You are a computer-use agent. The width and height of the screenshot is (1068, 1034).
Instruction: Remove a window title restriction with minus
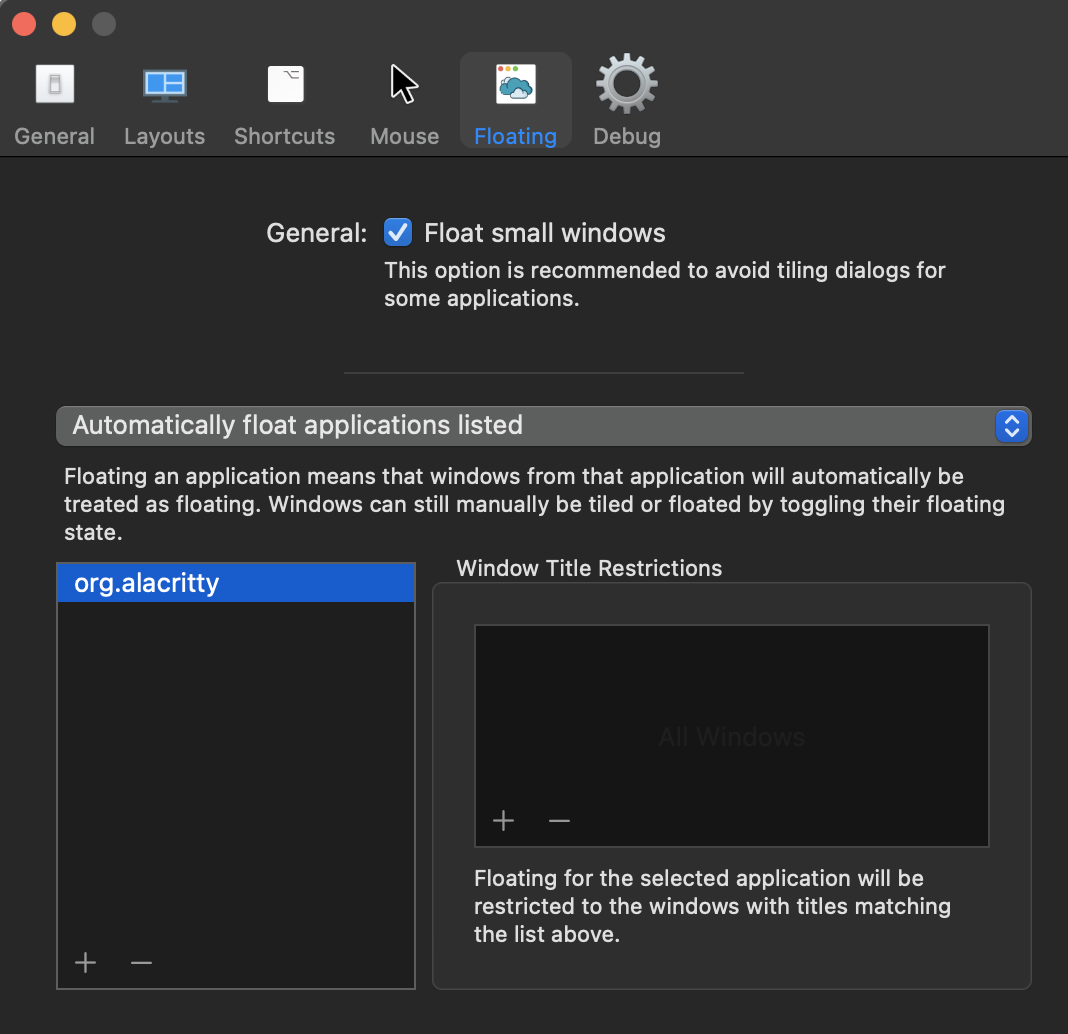click(559, 821)
